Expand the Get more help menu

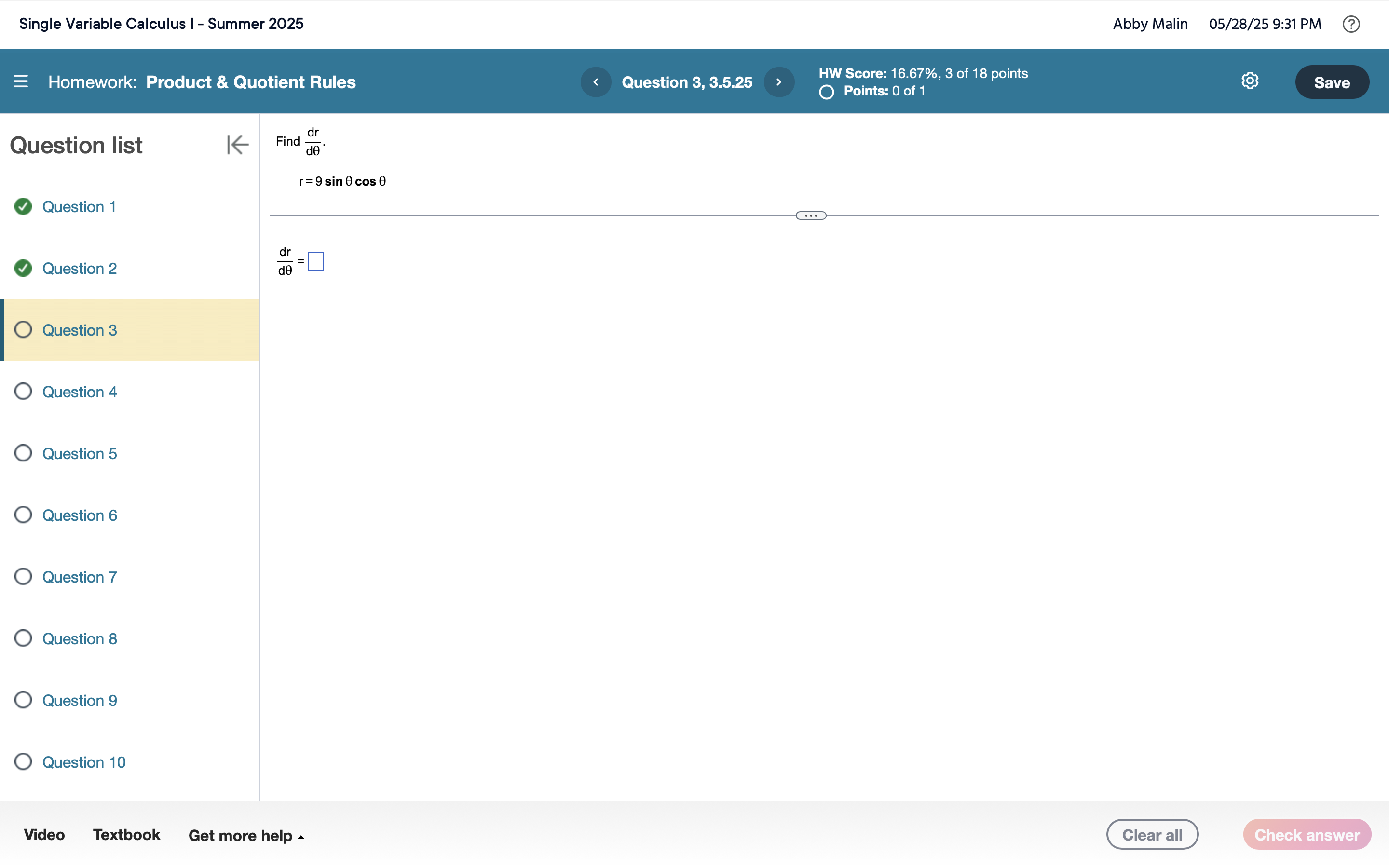click(246, 835)
